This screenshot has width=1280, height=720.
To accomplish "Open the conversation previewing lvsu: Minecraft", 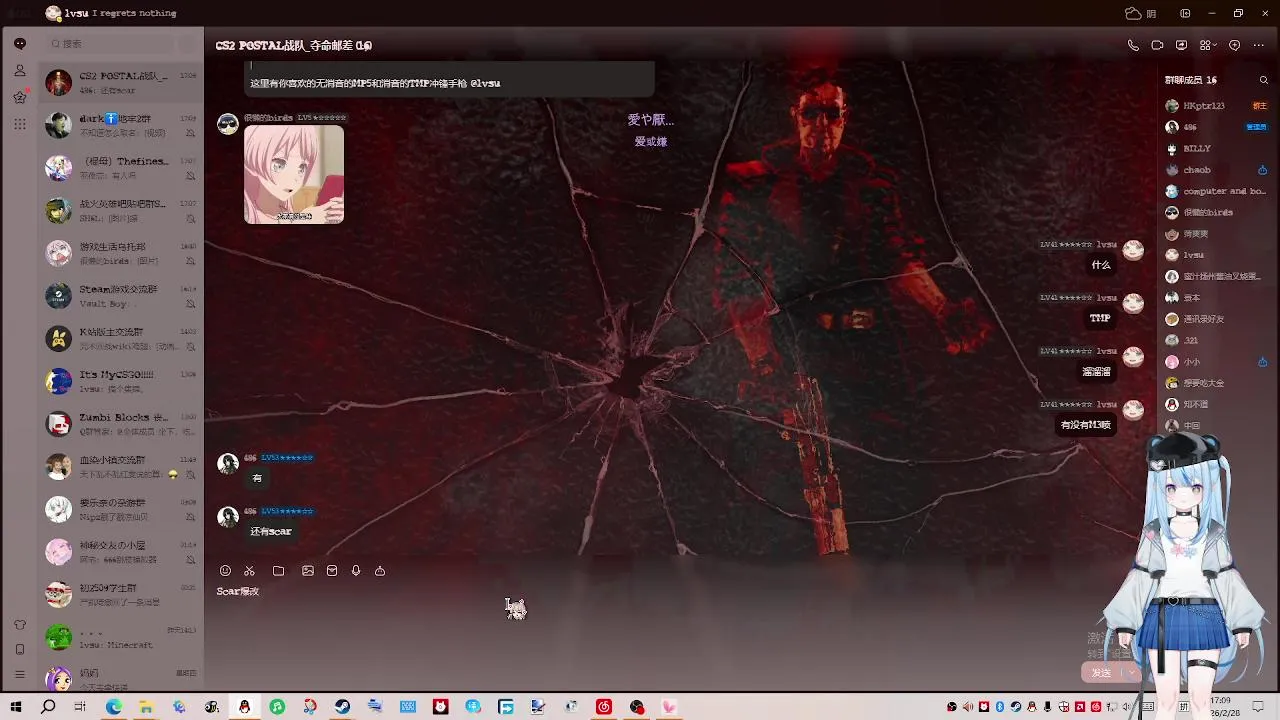I will [121, 637].
